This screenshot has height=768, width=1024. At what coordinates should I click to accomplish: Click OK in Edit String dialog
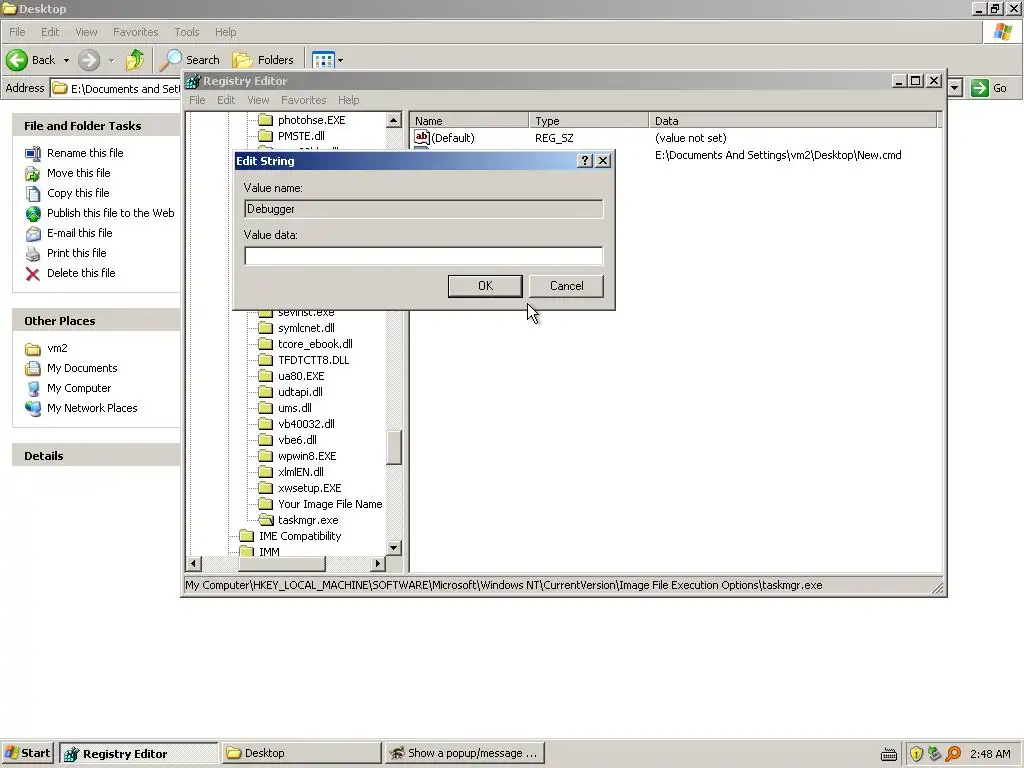pos(485,286)
